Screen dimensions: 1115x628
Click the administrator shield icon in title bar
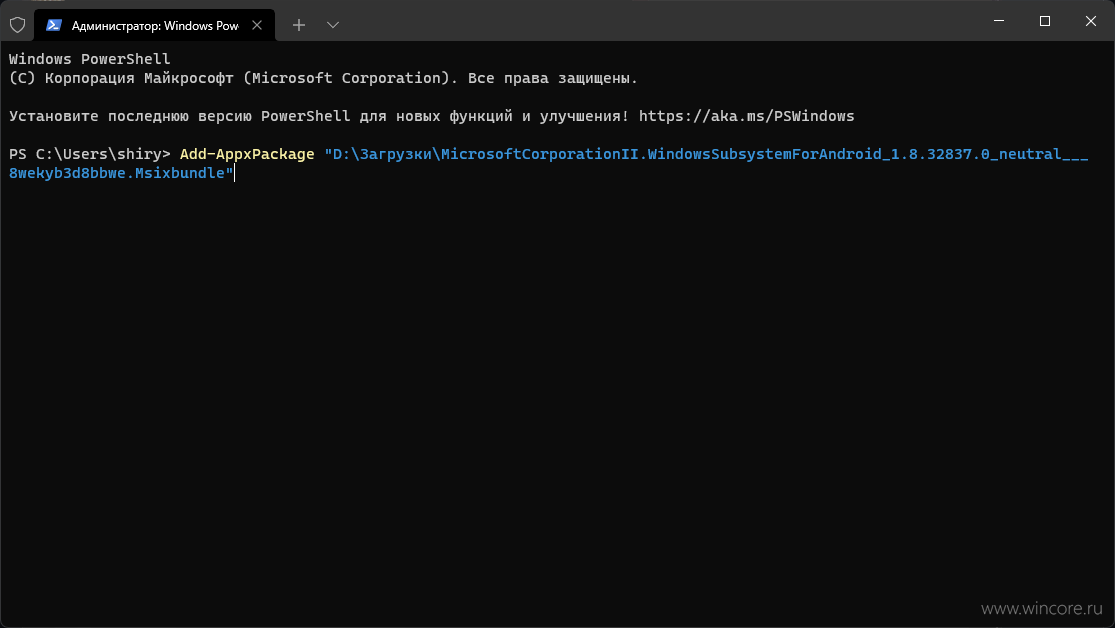[18, 25]
